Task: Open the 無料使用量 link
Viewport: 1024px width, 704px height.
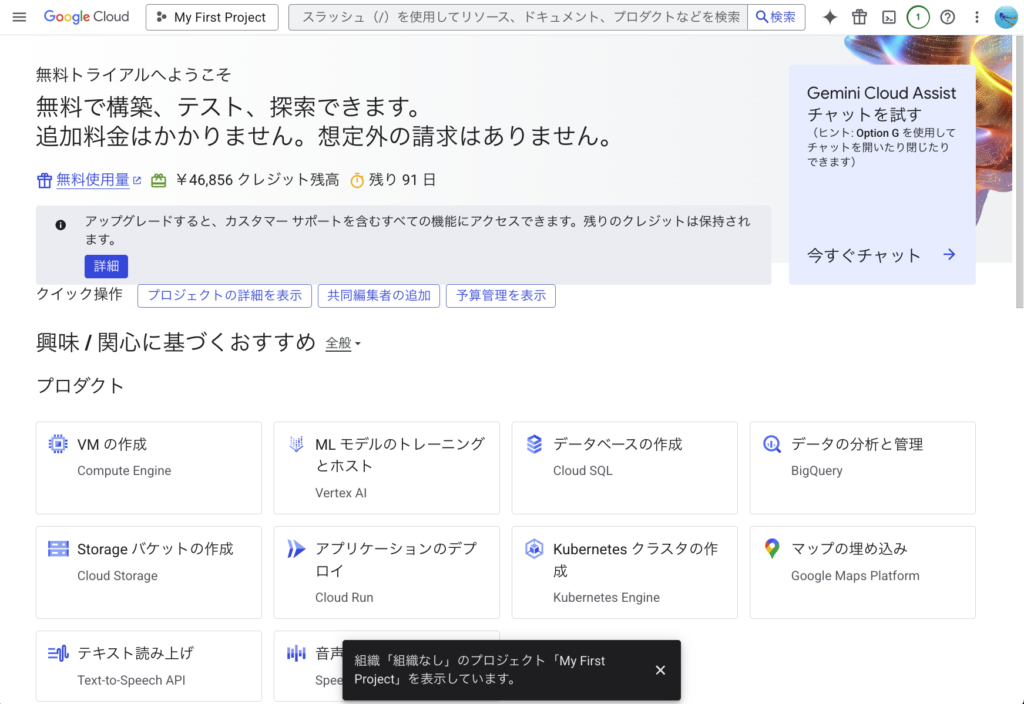Action: (x=92, y=180)
